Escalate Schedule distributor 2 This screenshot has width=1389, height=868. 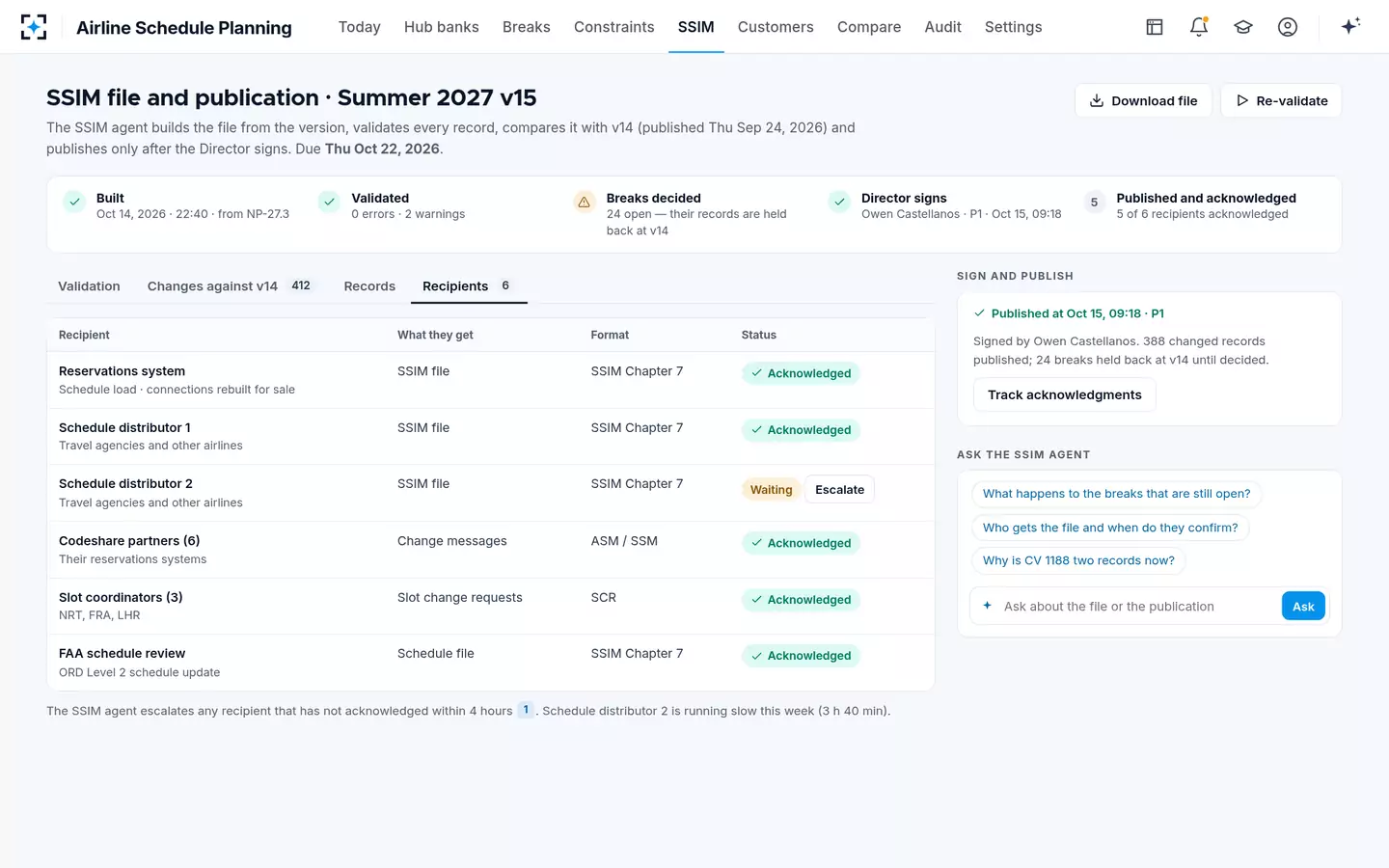tap(840, 490)
